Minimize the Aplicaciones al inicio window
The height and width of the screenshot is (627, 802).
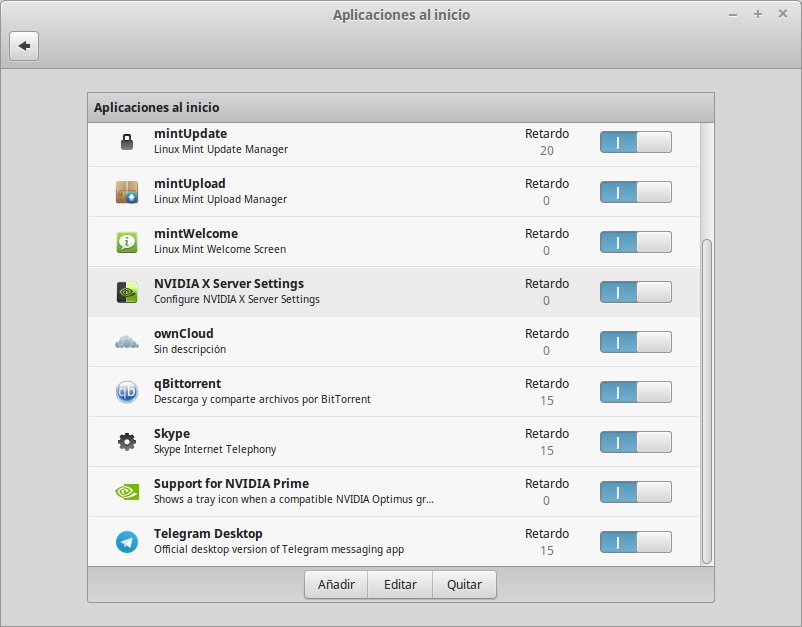[733, 15]
